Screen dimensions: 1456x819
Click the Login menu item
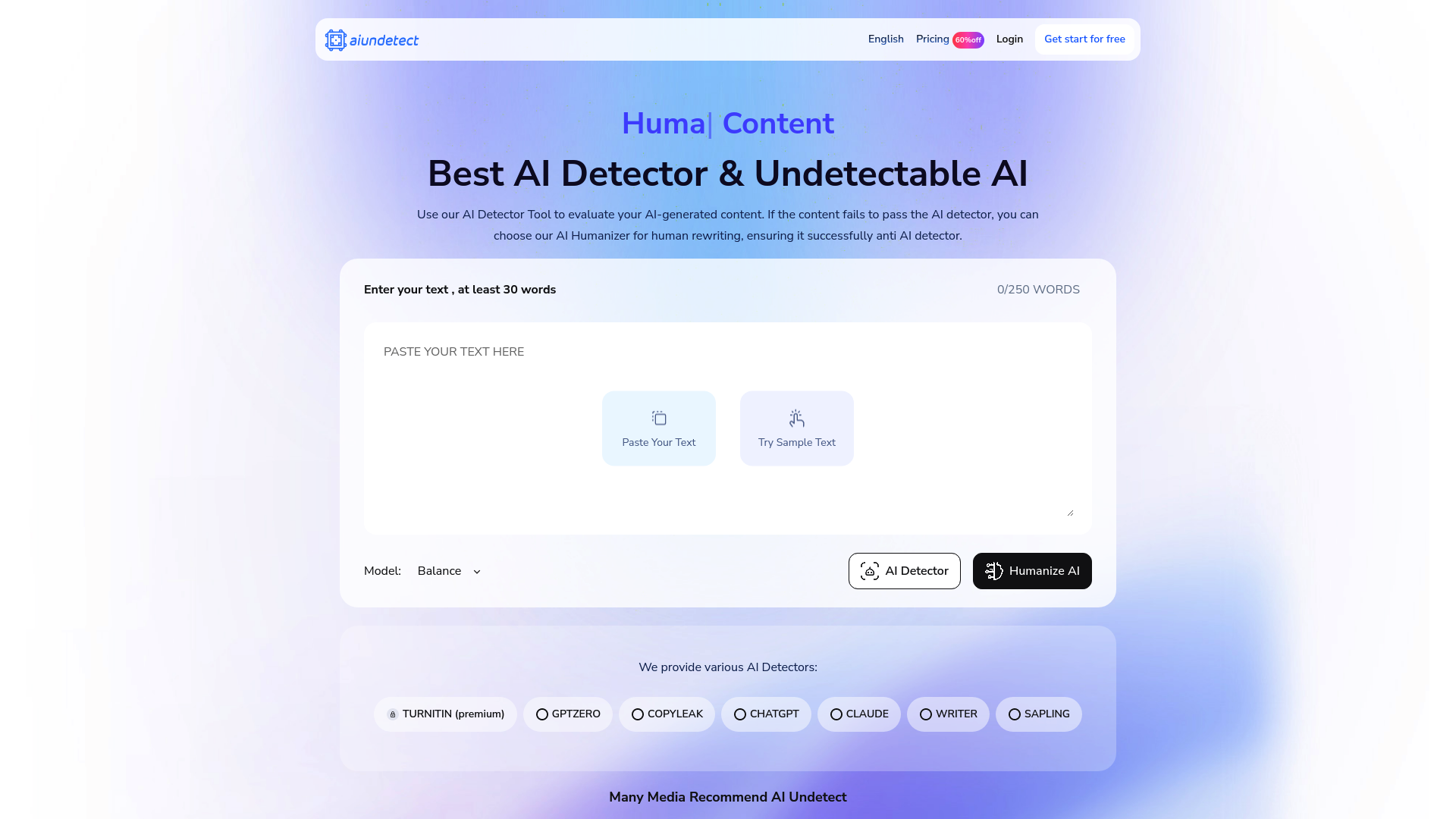(x=1009, y=39)
